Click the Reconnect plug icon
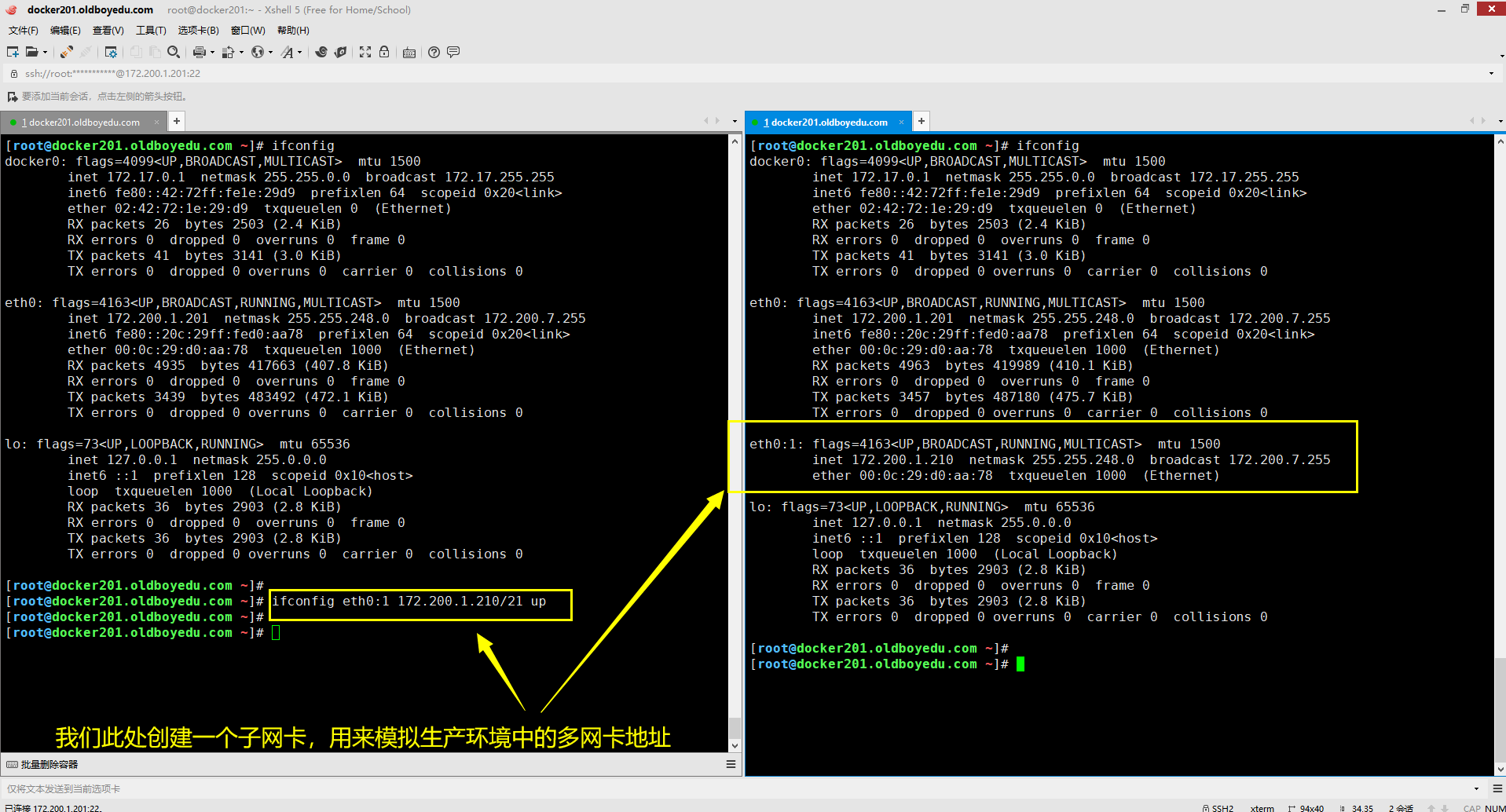This screenshot has height=812, width=1506. click(x=67, y=52)
